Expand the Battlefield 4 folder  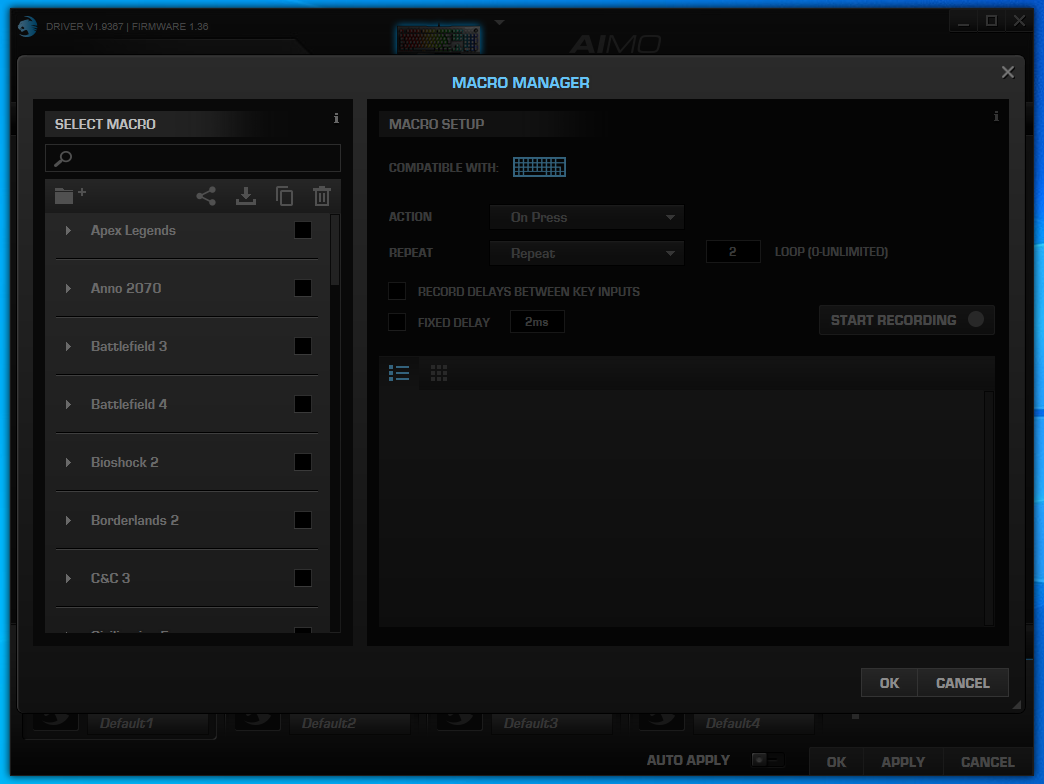pyautogui.click(x=68, y=404)
